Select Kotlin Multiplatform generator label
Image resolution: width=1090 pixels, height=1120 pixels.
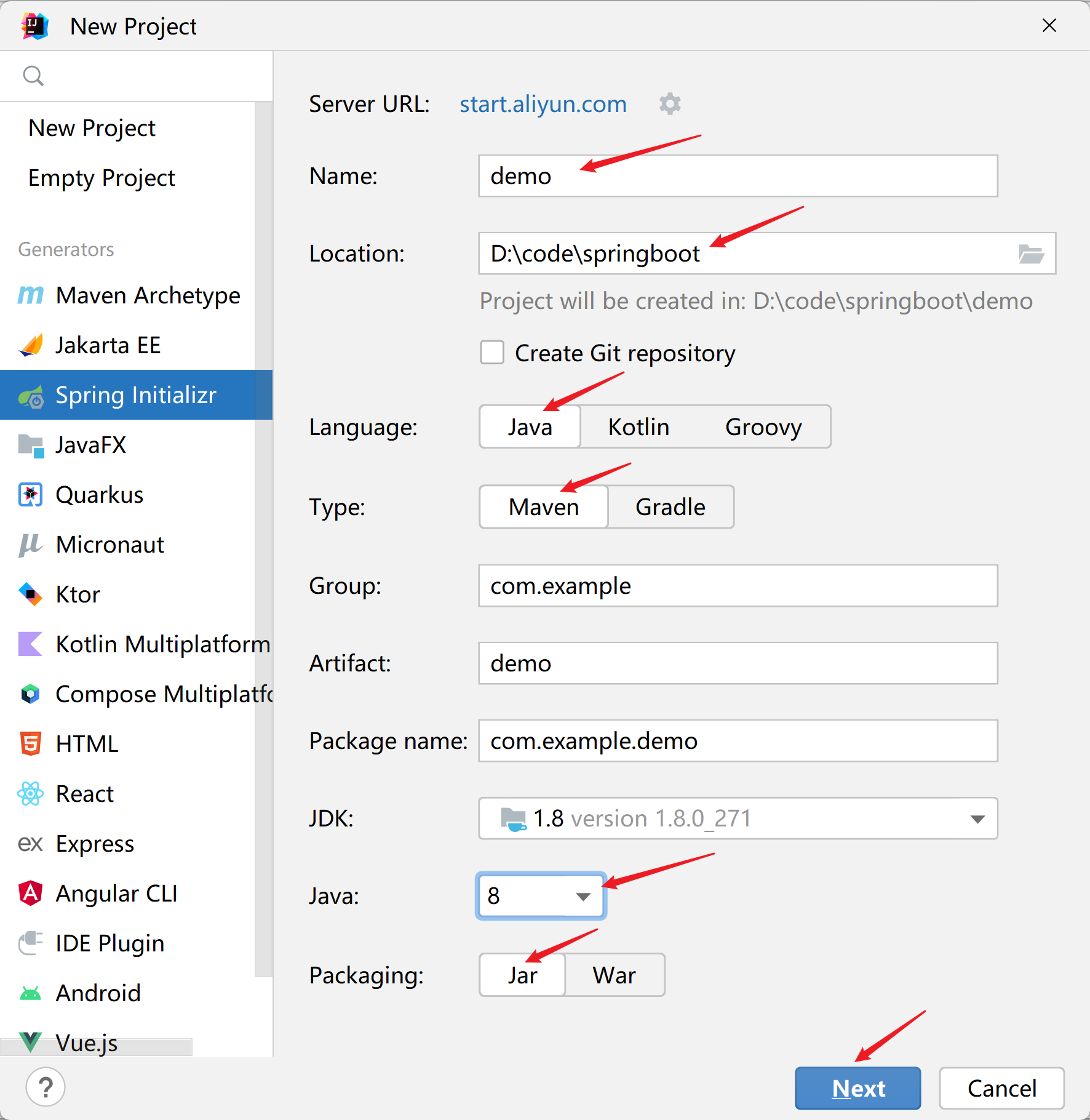pyautogui.click(x=163, y=644)
